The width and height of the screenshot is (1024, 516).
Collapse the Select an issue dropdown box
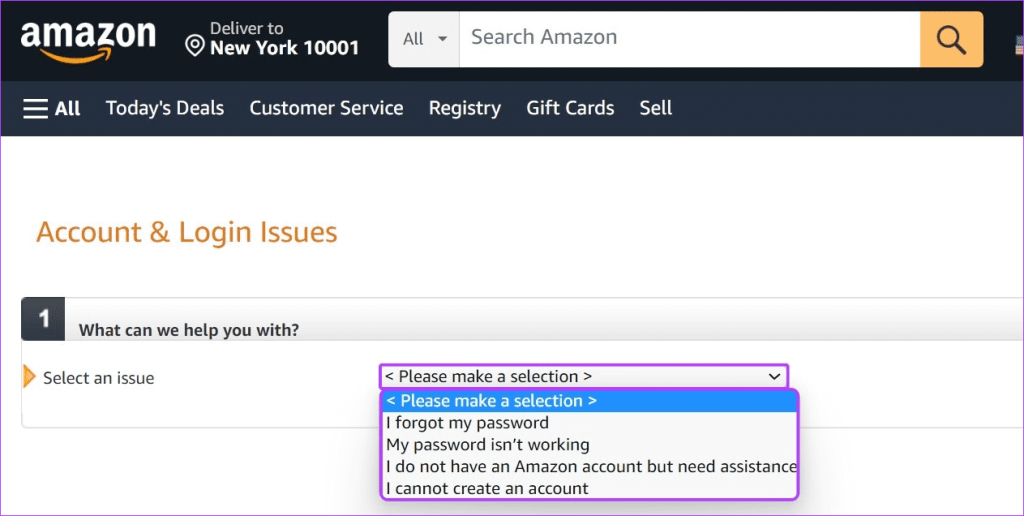(x=584, y=377)
